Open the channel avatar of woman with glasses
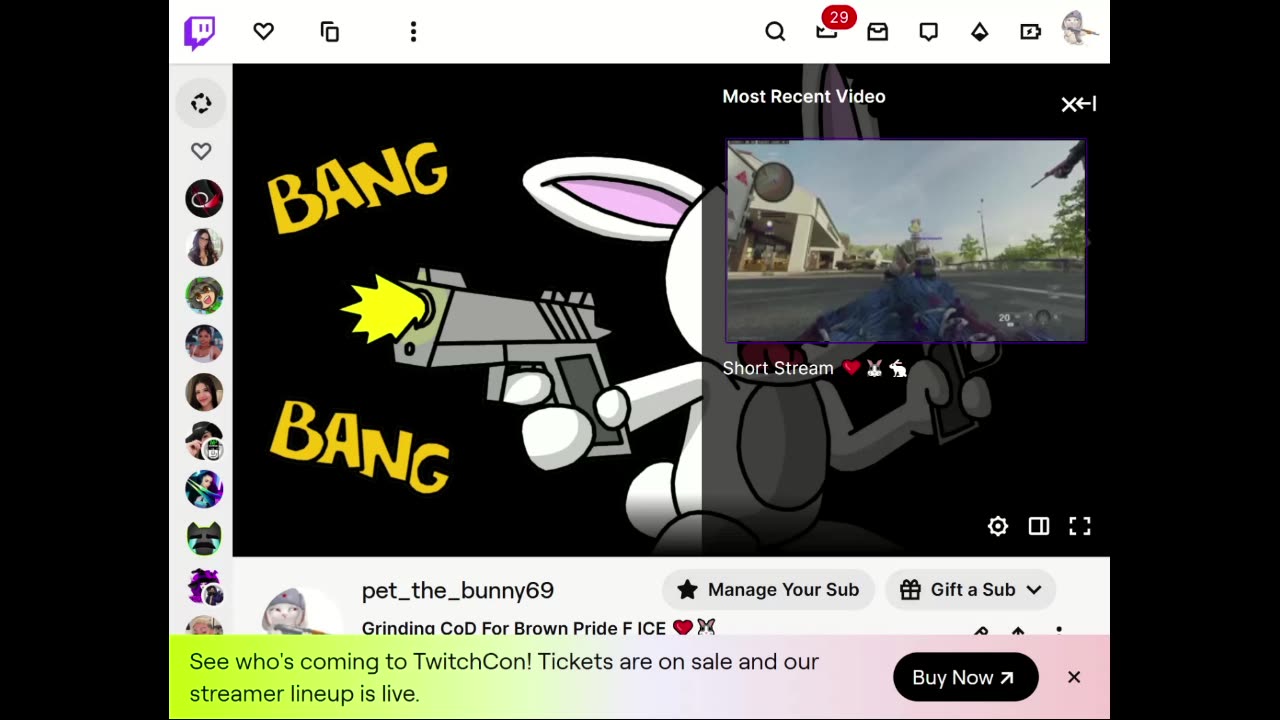1280x720 pixels. tap(204, 247)
